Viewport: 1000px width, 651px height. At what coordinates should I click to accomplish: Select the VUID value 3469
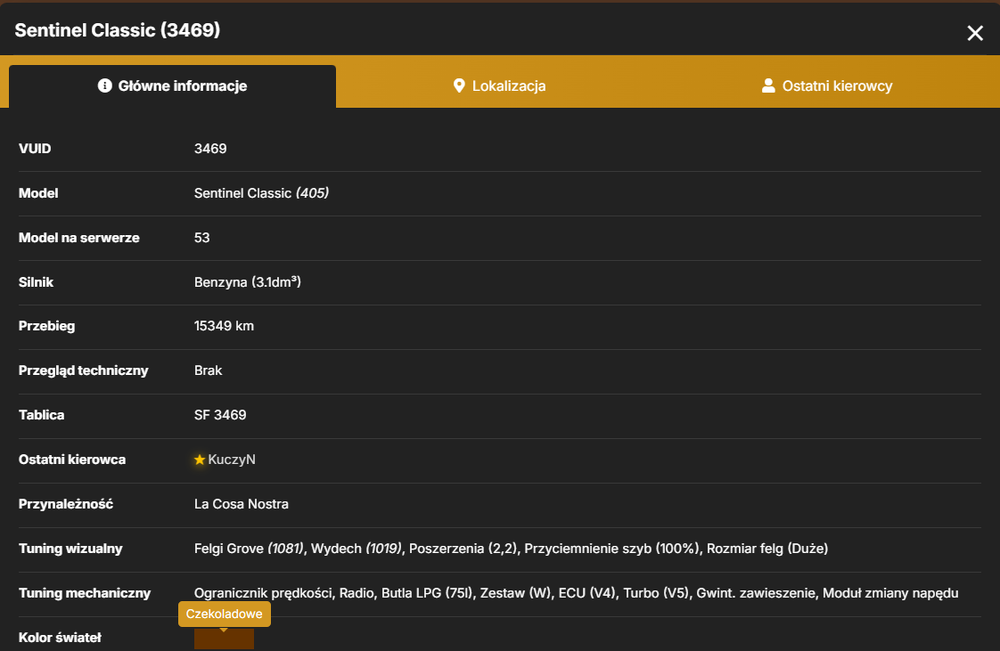click(x=210, y=149)
